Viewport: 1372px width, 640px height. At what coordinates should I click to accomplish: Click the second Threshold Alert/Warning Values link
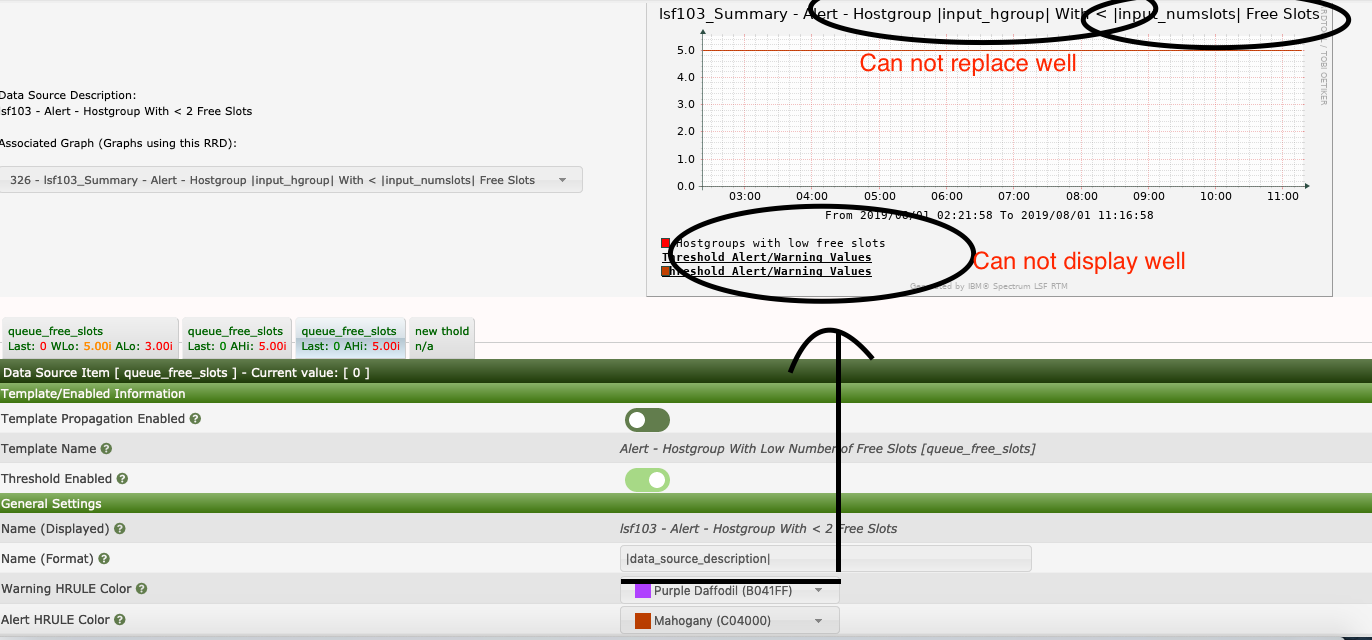768,271
